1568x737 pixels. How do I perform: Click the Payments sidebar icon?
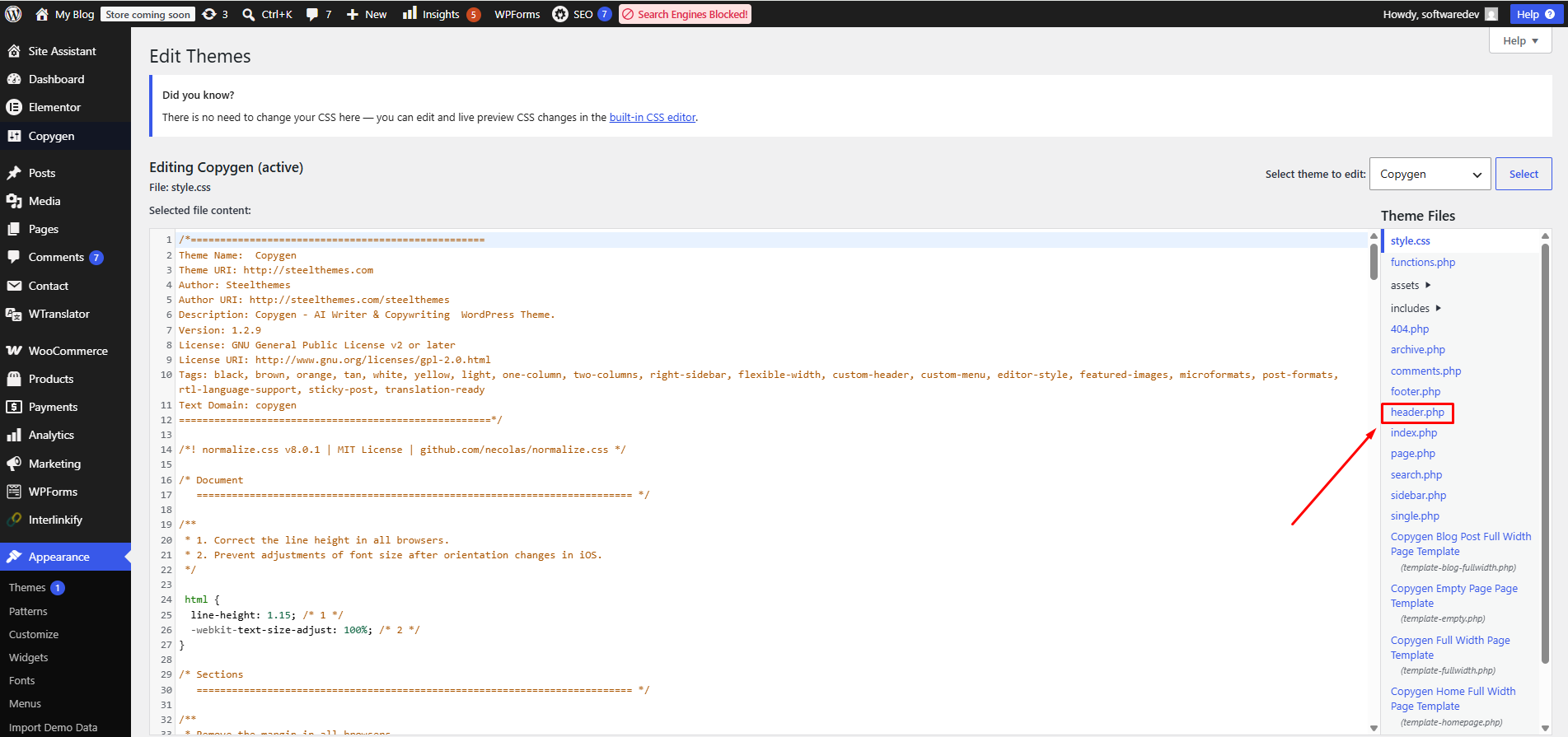14,407
